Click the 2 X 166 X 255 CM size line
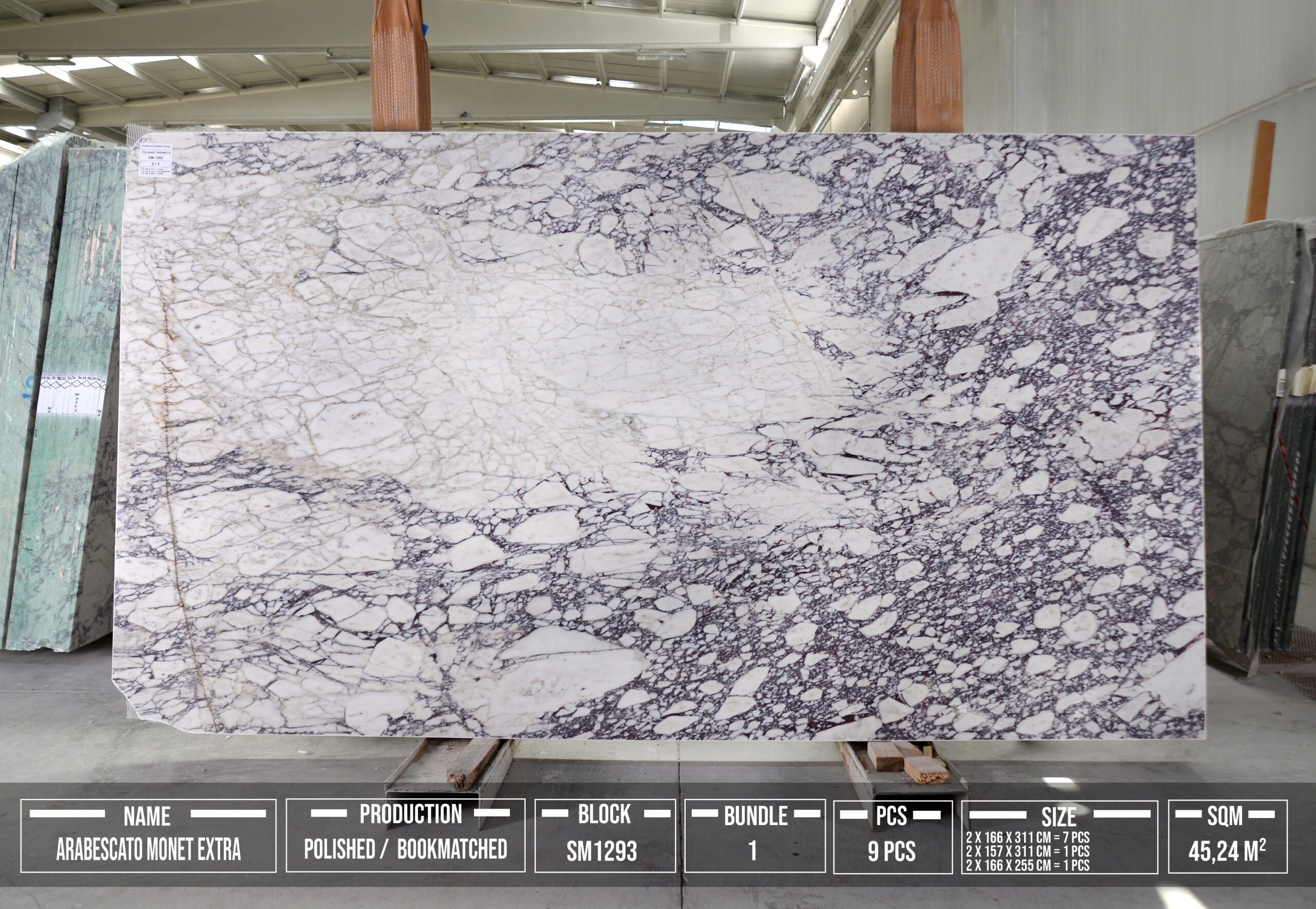Screen dimensions: 1316x909 (1027, 865)
